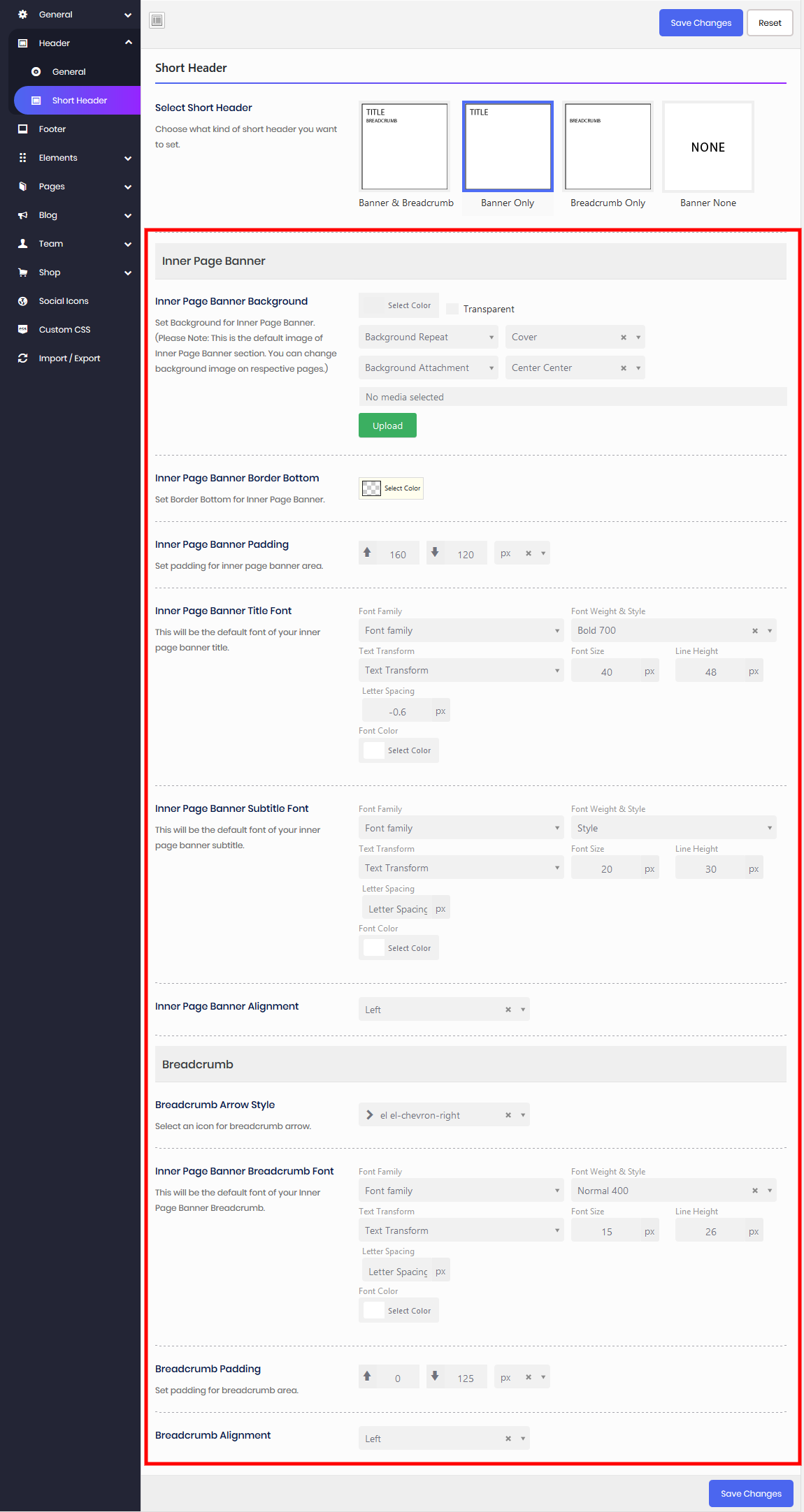Click the gear icon beside General menu

coord(23,15)
